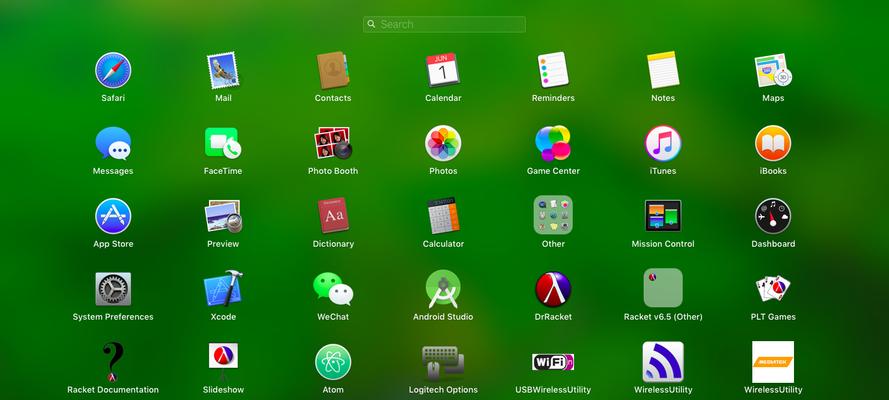The height and width of the screenshot is (400, 889).
Task: Launch Preview
Action: coord(223,216)
